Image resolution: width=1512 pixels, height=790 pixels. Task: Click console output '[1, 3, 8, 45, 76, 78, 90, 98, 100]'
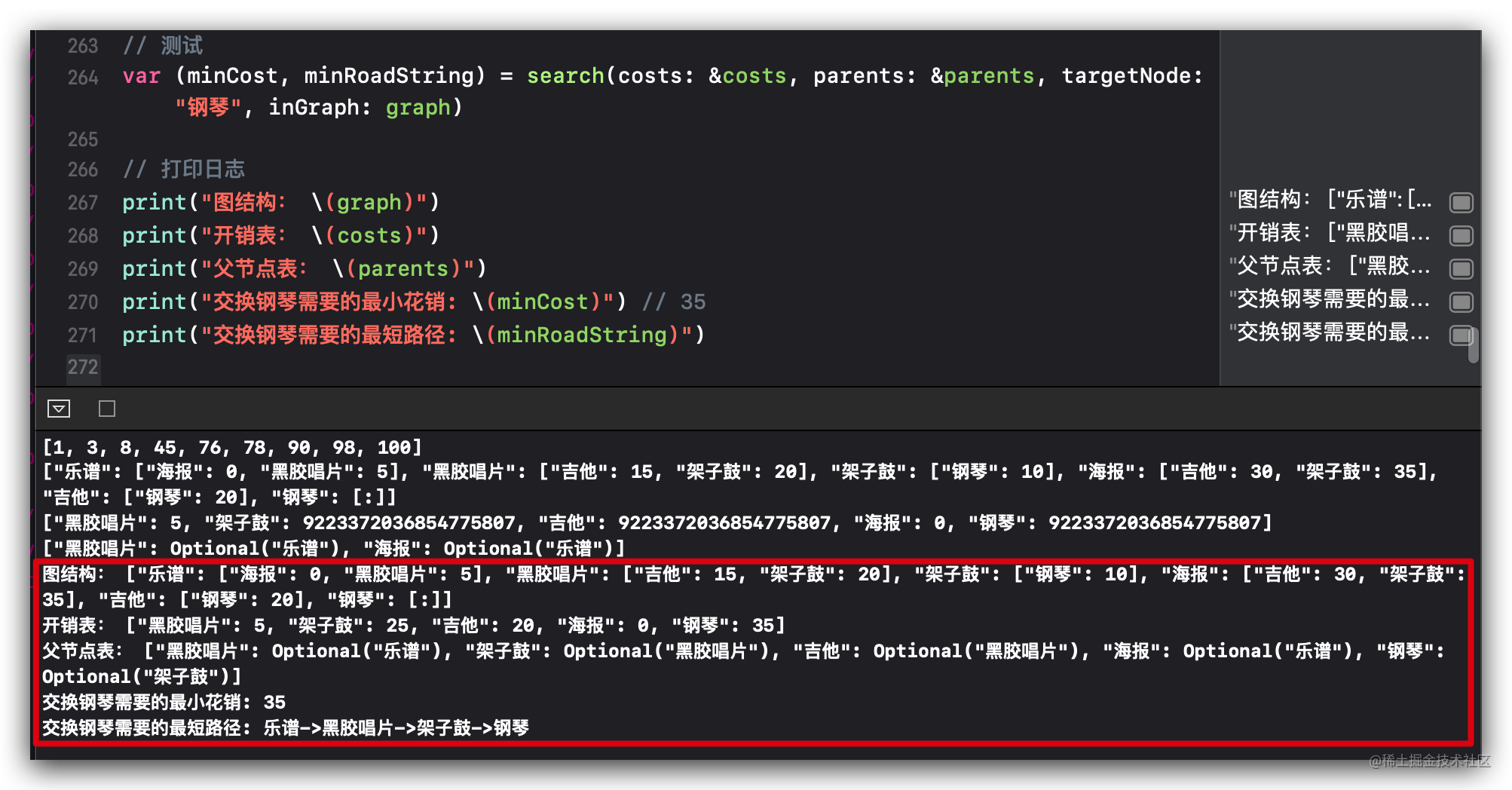click(232, 447)
